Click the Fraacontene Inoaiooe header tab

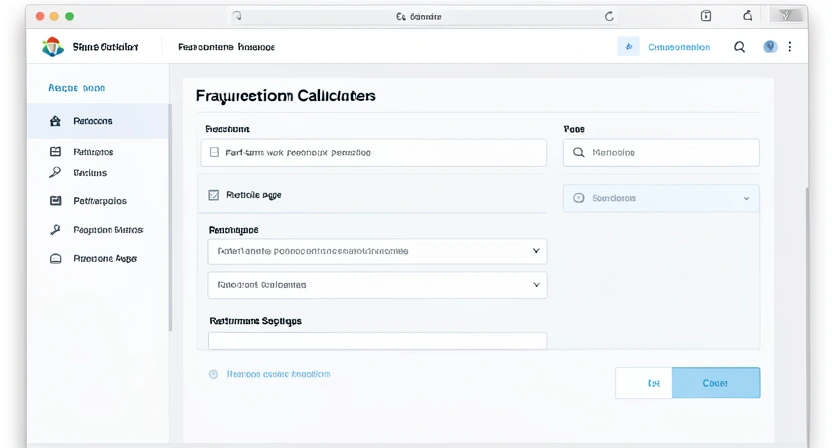(227, 47)
